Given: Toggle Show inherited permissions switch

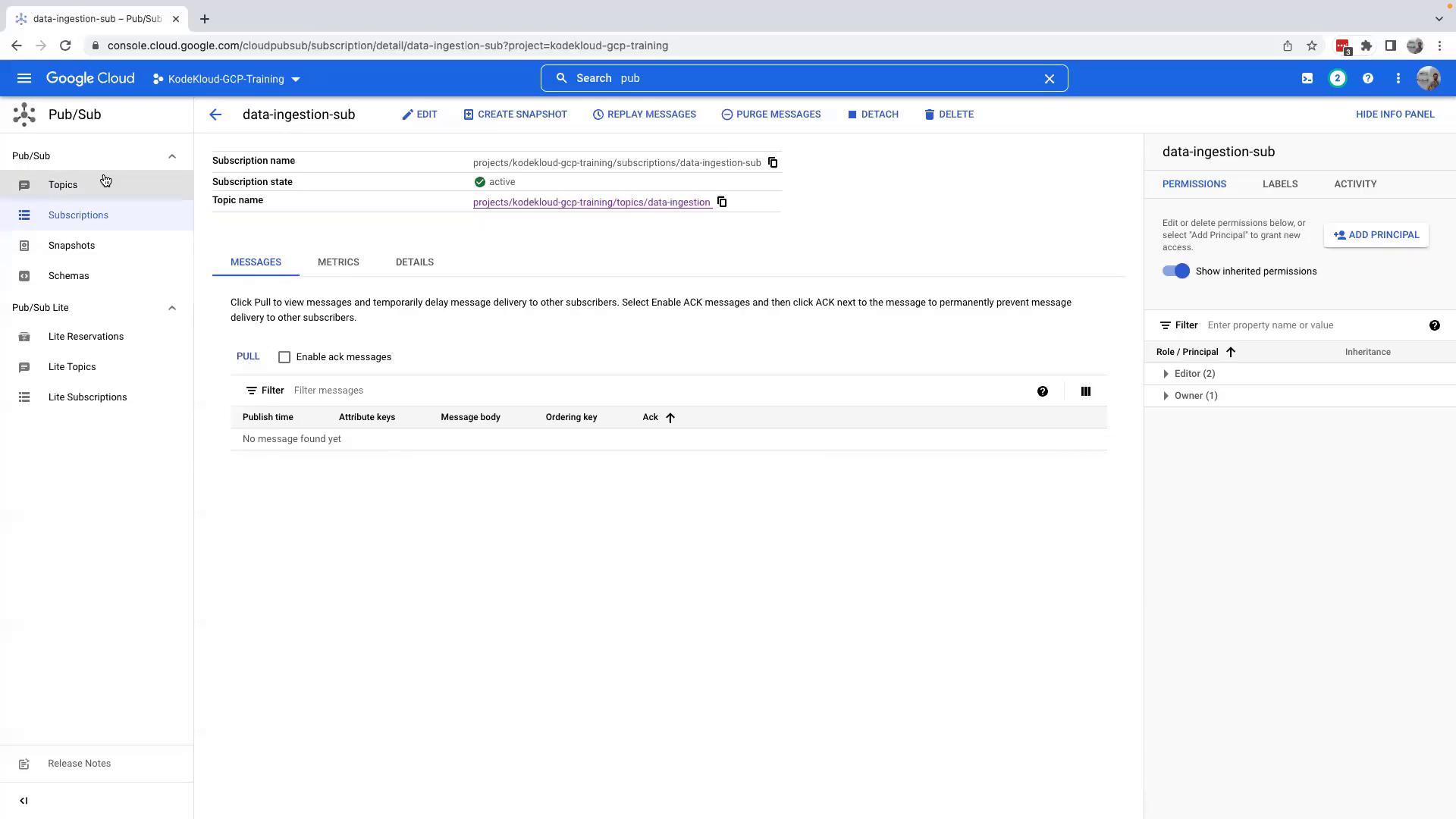Looking at the screenshot, I should 1175,271.
